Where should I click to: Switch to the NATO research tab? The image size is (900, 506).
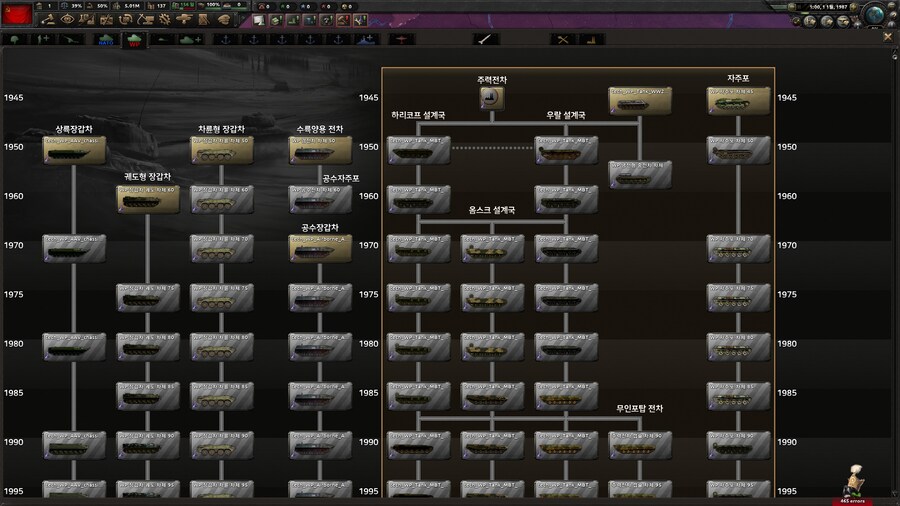point(105,40)
